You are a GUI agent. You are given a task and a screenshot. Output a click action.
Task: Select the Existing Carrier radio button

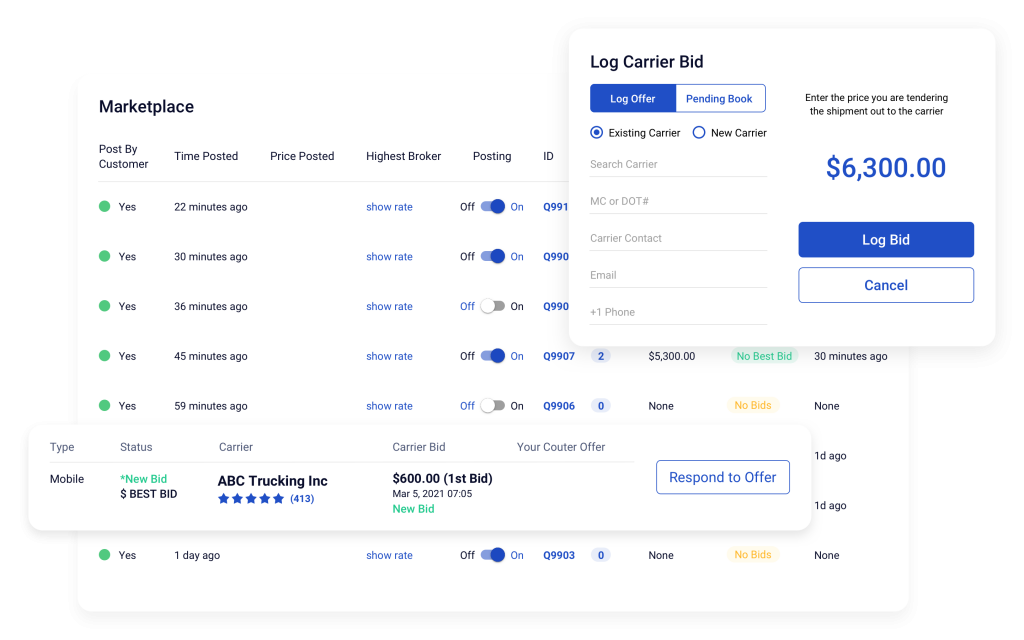point(597,133)
